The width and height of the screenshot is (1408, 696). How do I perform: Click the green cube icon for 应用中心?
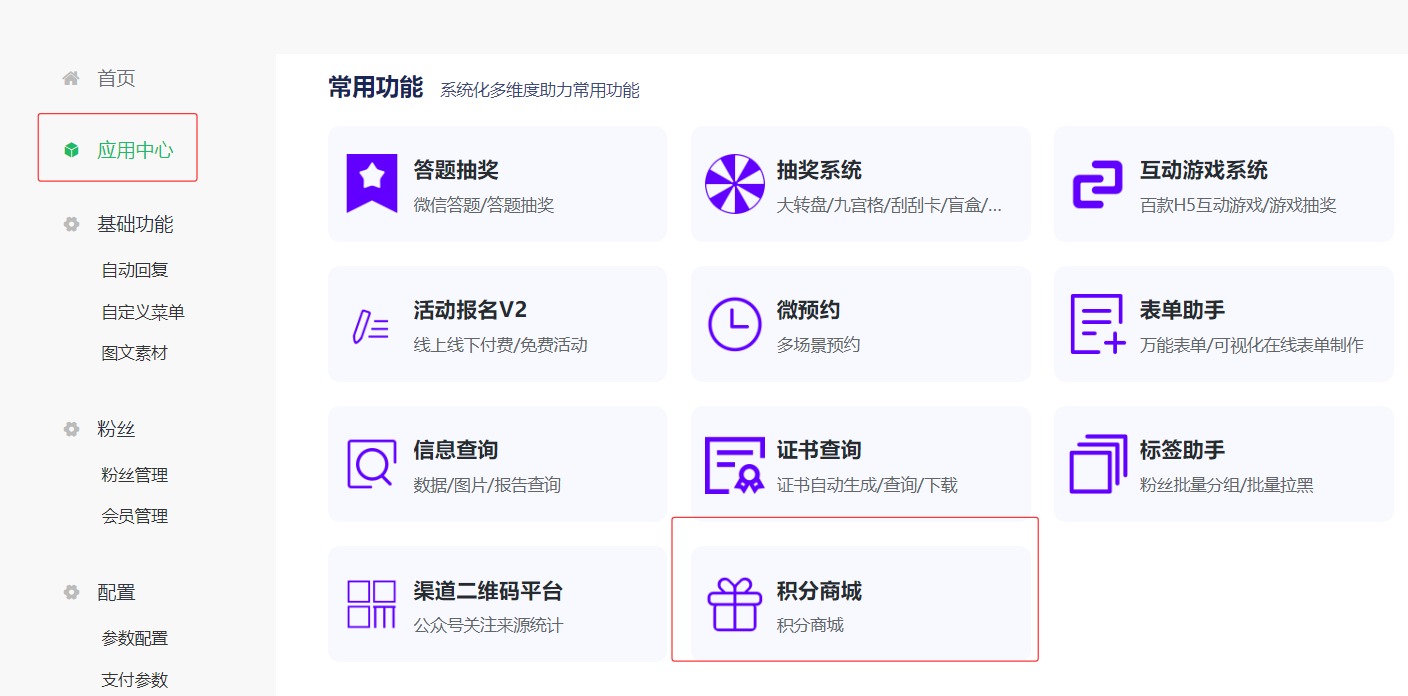pos(71,150)
